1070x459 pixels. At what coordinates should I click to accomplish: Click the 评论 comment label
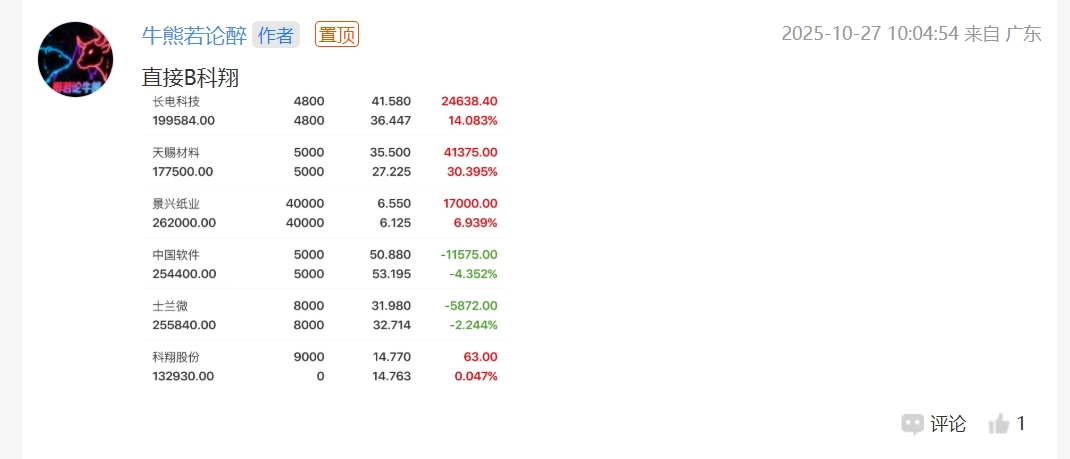pos(948,424)
